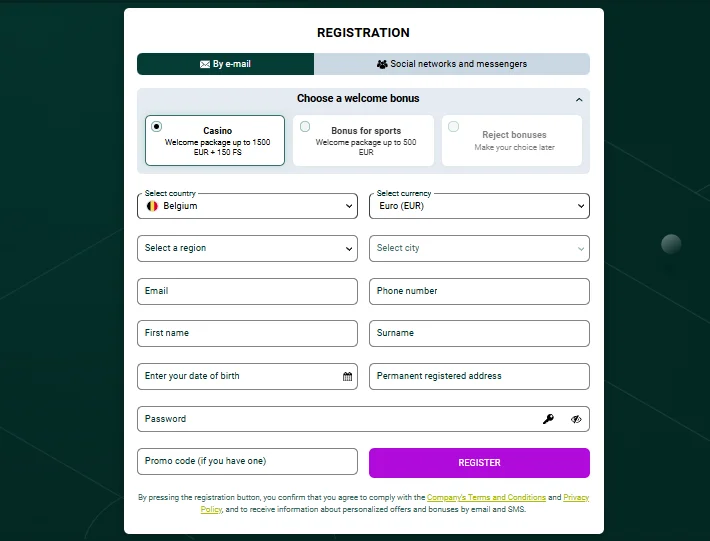The image size is (710, 541).
Task: Choose the Bonus for sports radio option
Action: tap(305, 127)
